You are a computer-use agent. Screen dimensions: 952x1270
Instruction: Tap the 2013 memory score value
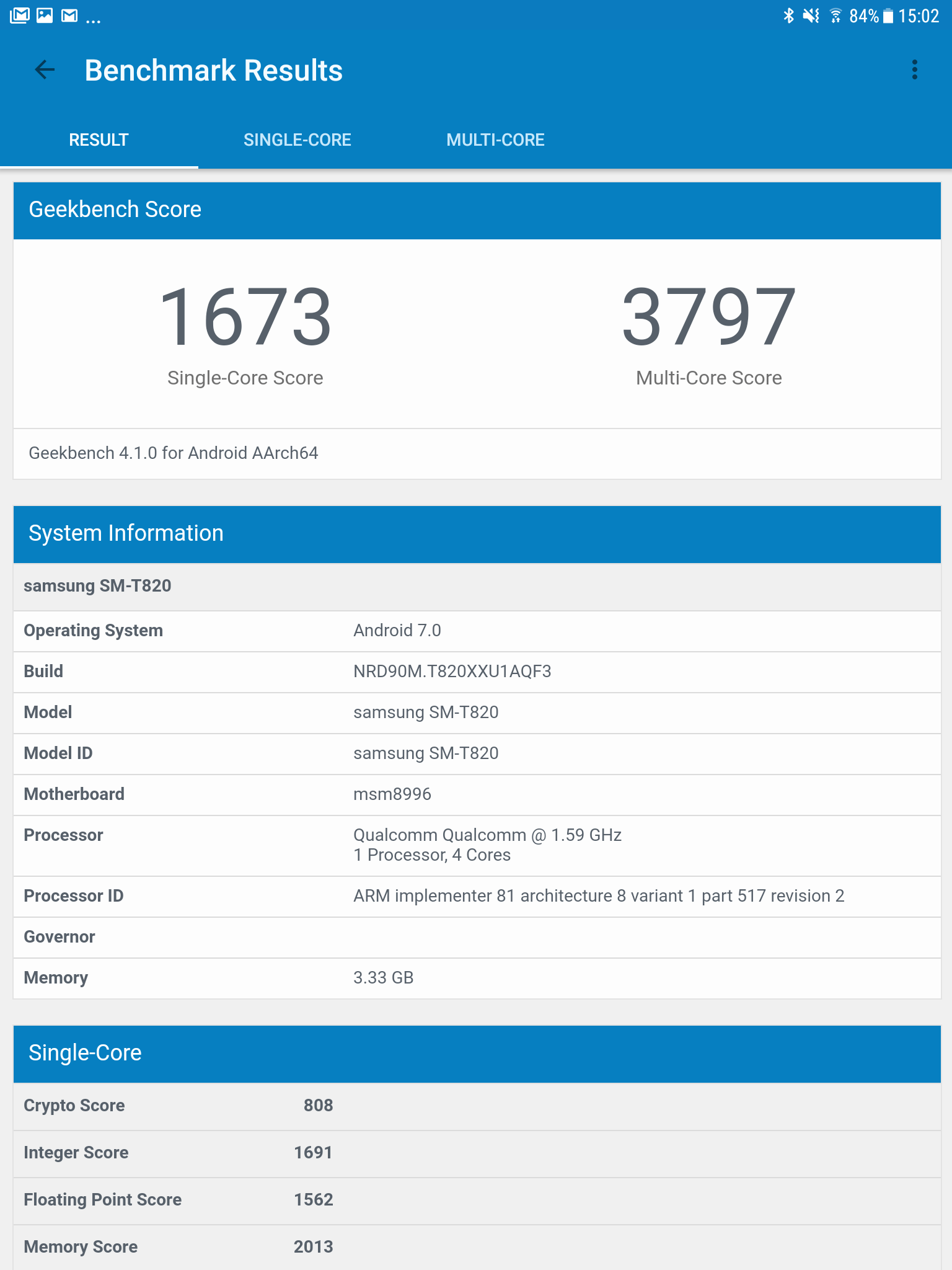point(314,1247)
